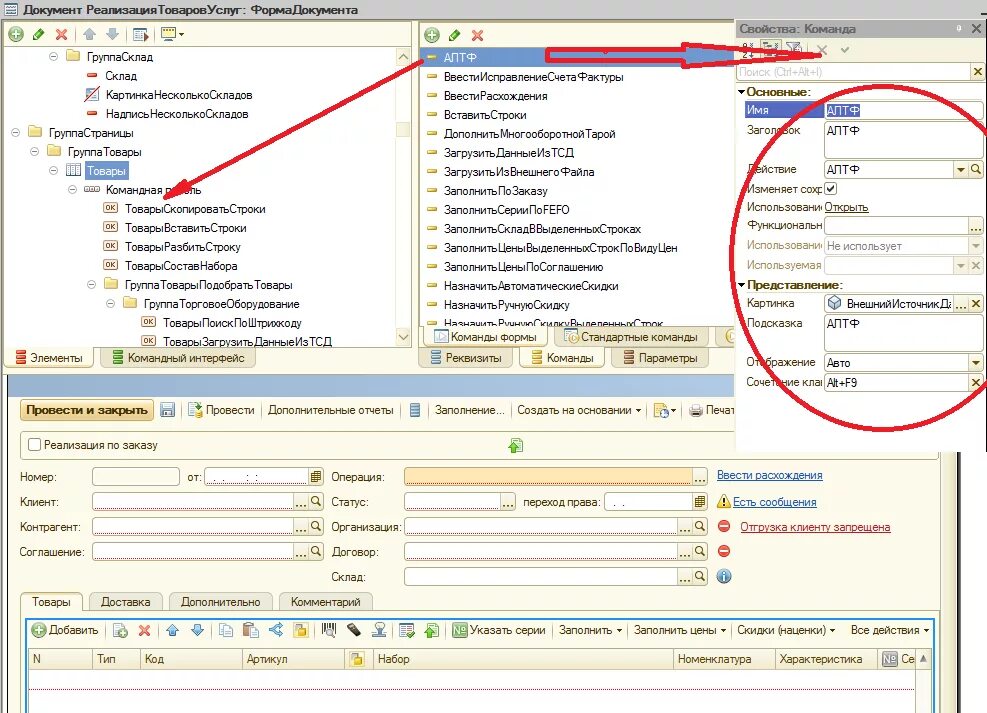Click calendar icon beside the от date field

click(x=316, y=476)
